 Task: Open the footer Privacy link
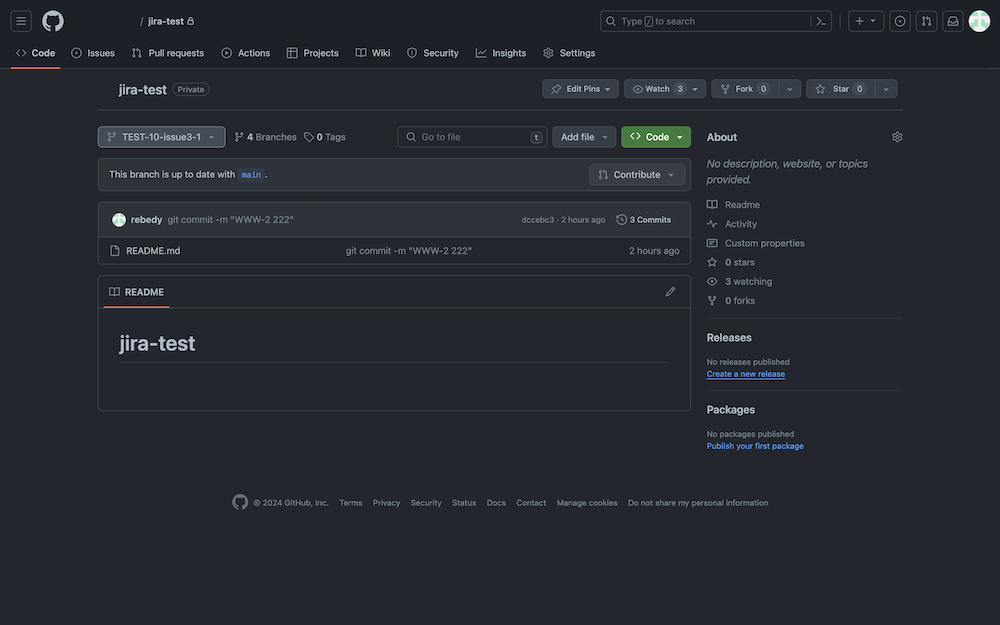tap(386, 503)
